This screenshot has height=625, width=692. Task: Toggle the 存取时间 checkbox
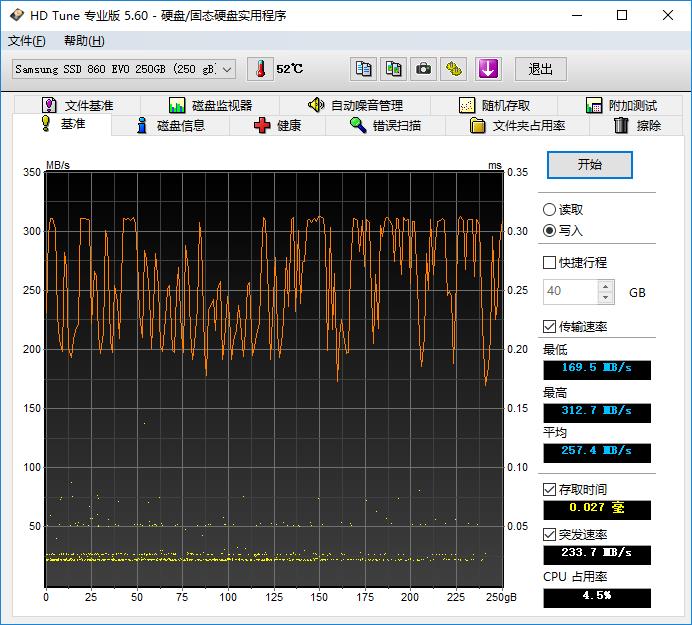click(549, 489)
